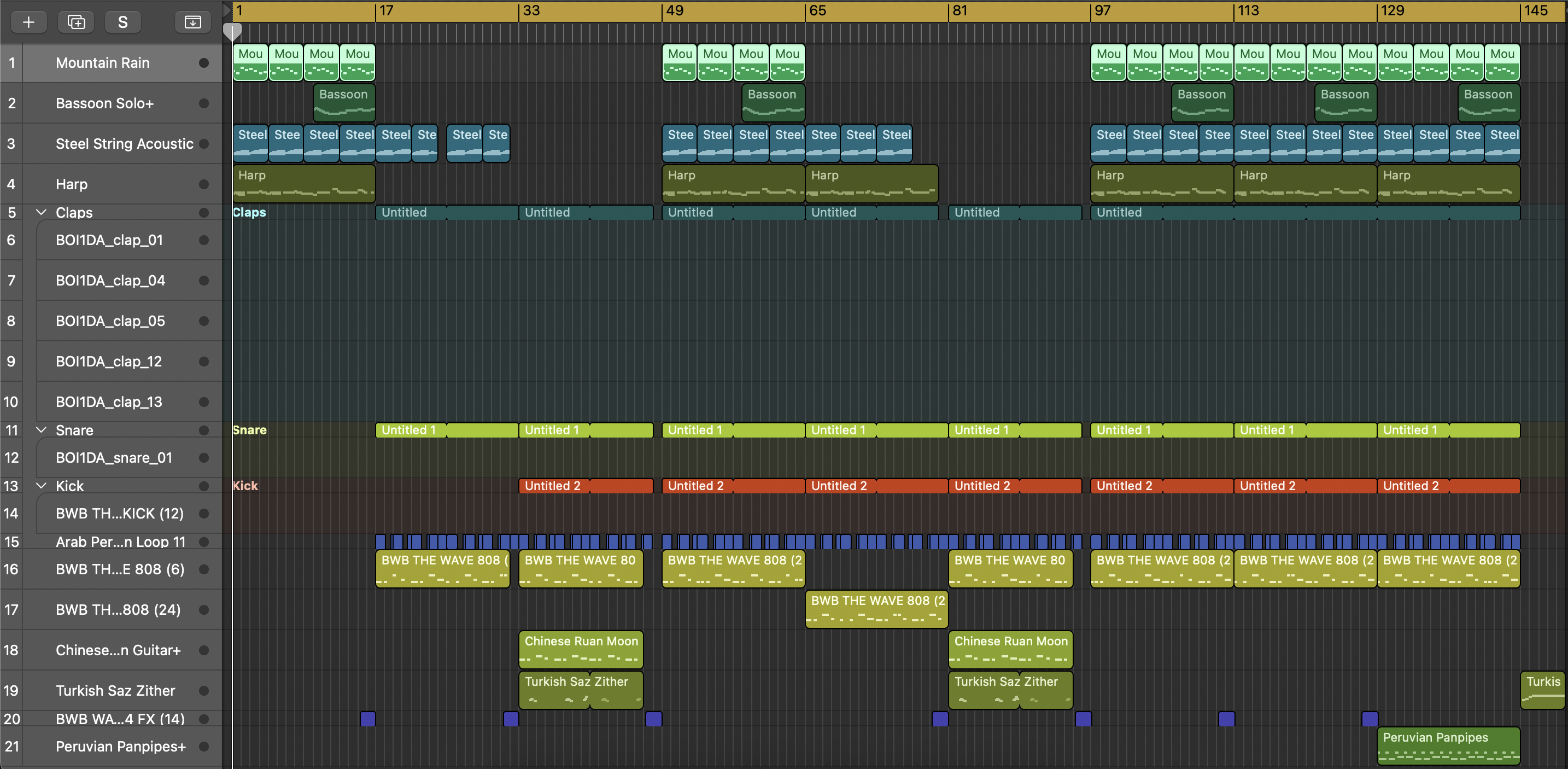
Task: Select the BOI1DA_clap_05 track header
Action: (x=110, y=321)
